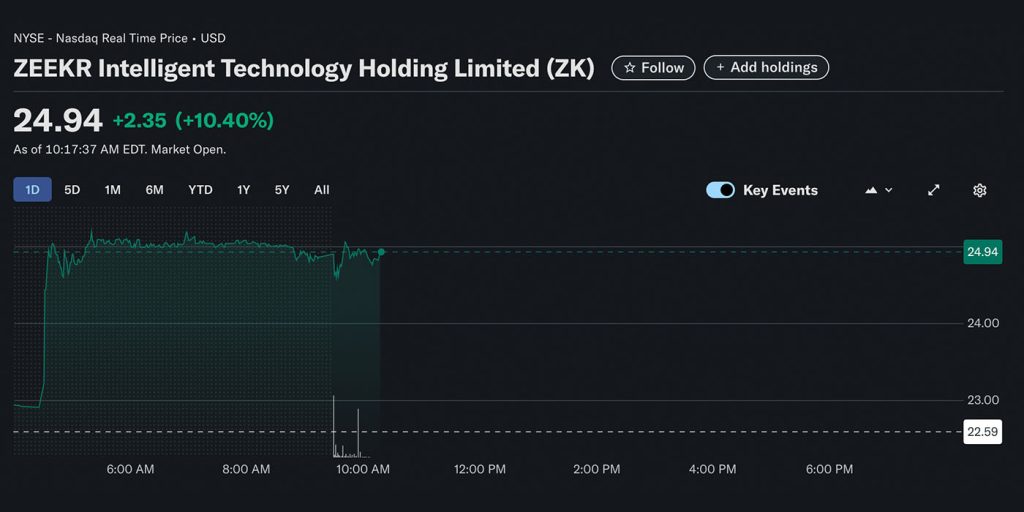This screenshot has width=1024, height=512.
Task: Click the latest price dot on chart
Action: pos(381,252)
